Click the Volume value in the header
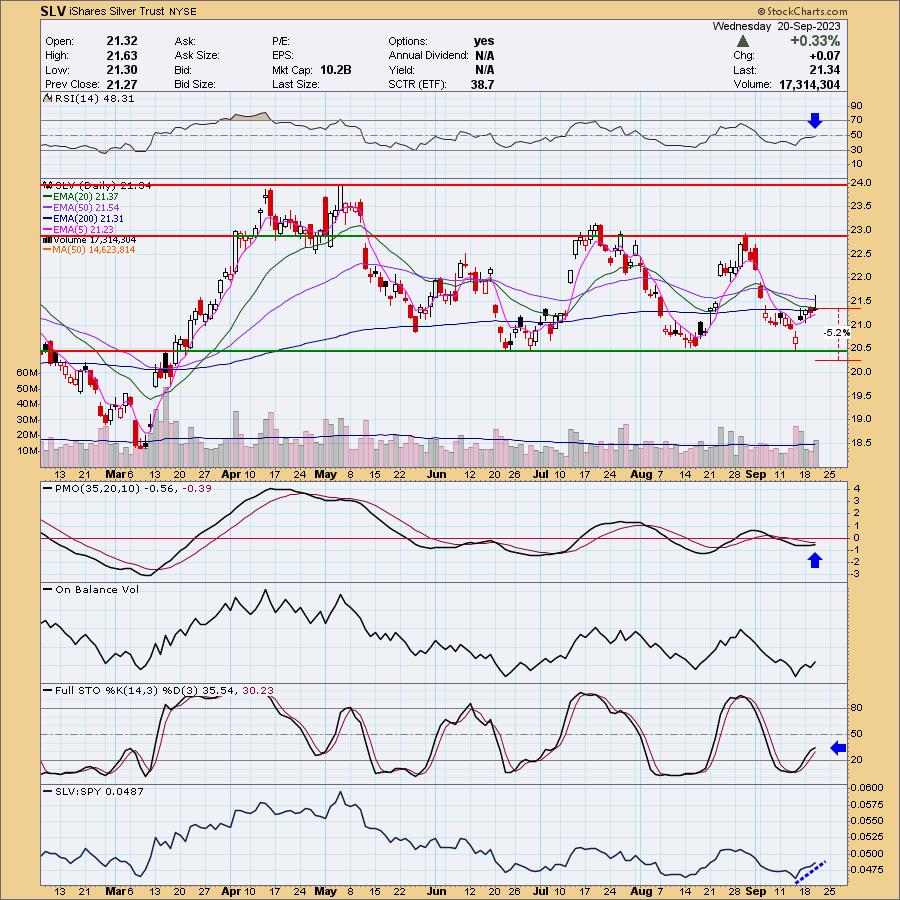 (809, 84)
